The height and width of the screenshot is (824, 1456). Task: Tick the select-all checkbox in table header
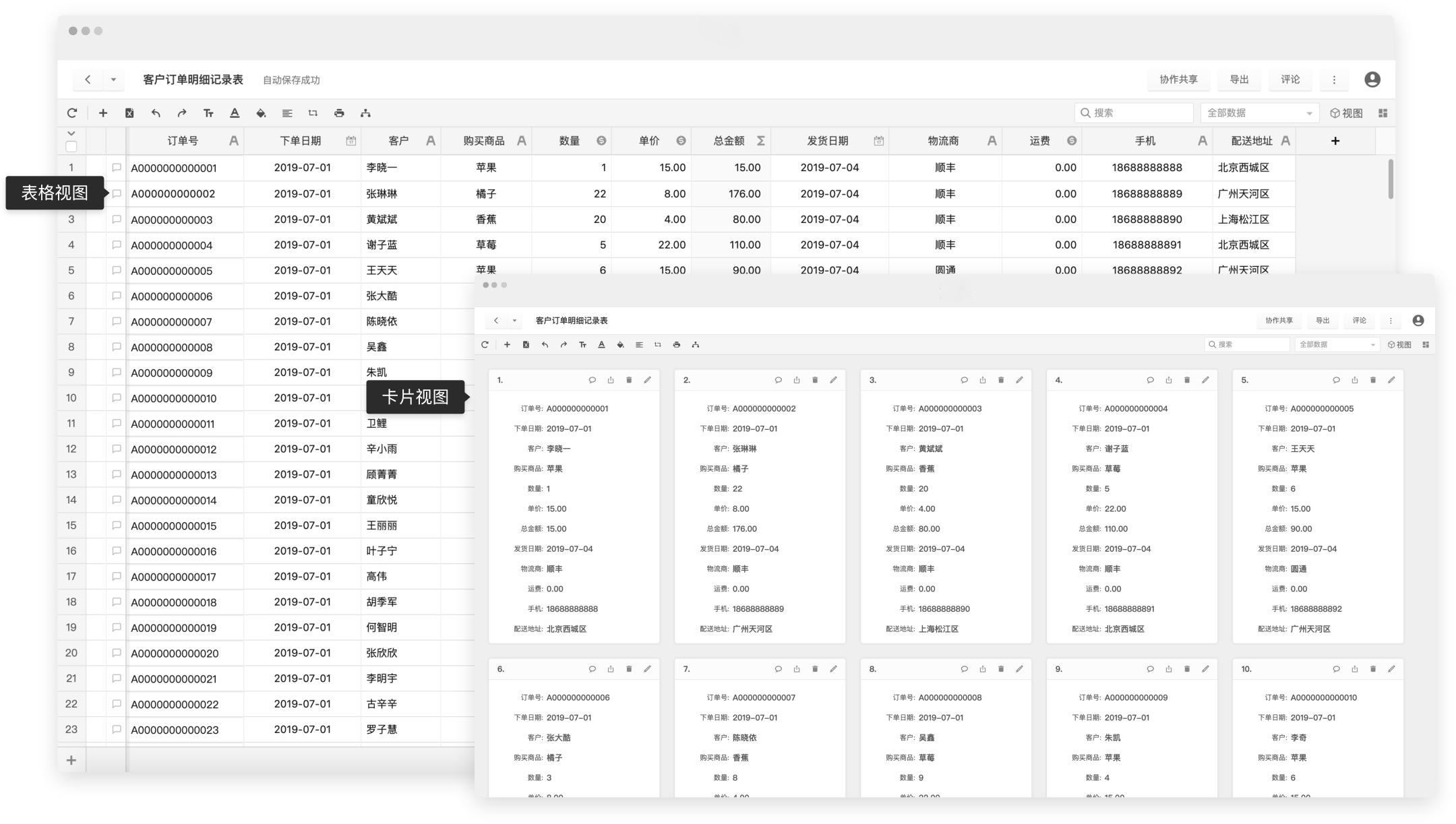point(71,146)
